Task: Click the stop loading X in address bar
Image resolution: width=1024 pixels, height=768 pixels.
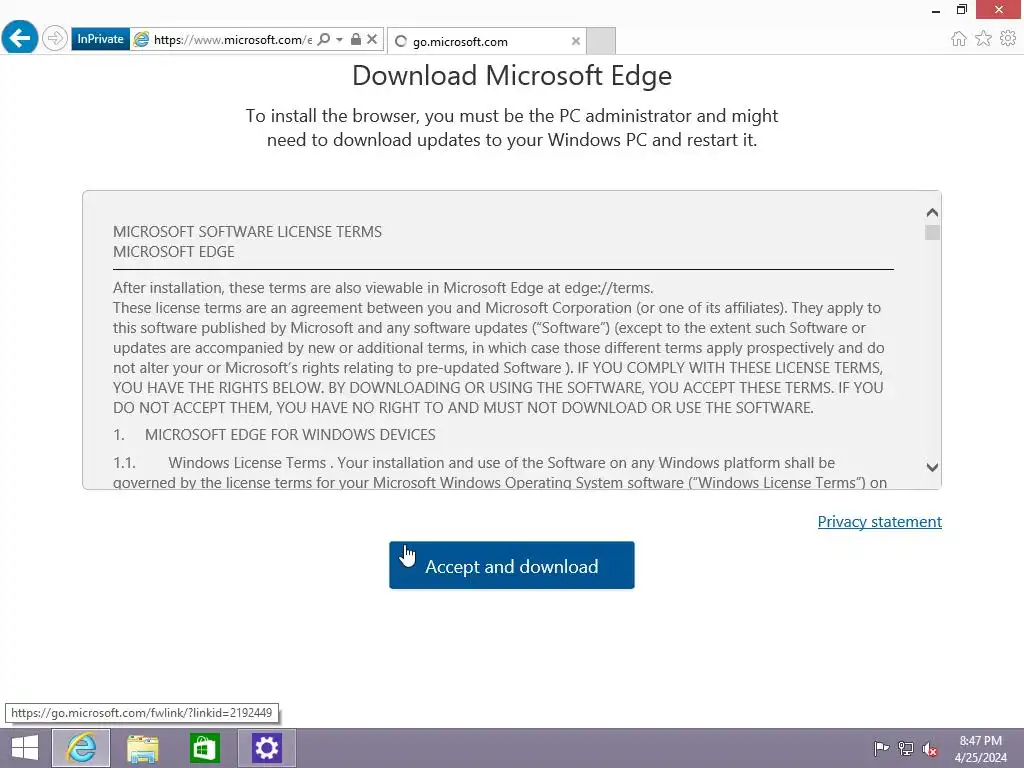Action: tap(372, 39)
